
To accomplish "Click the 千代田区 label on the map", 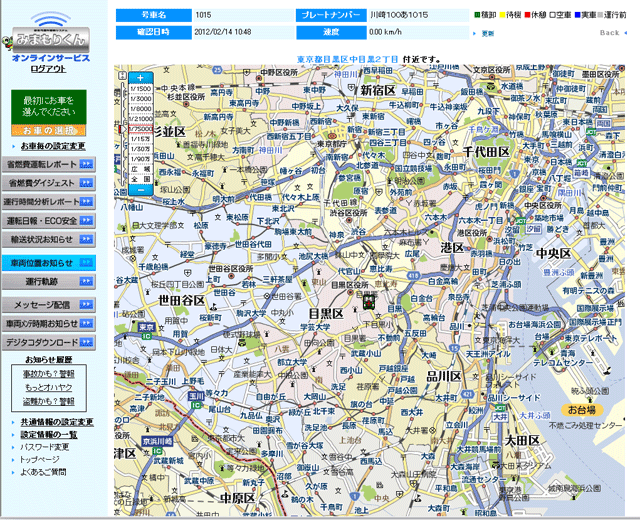I will (486, 152).
